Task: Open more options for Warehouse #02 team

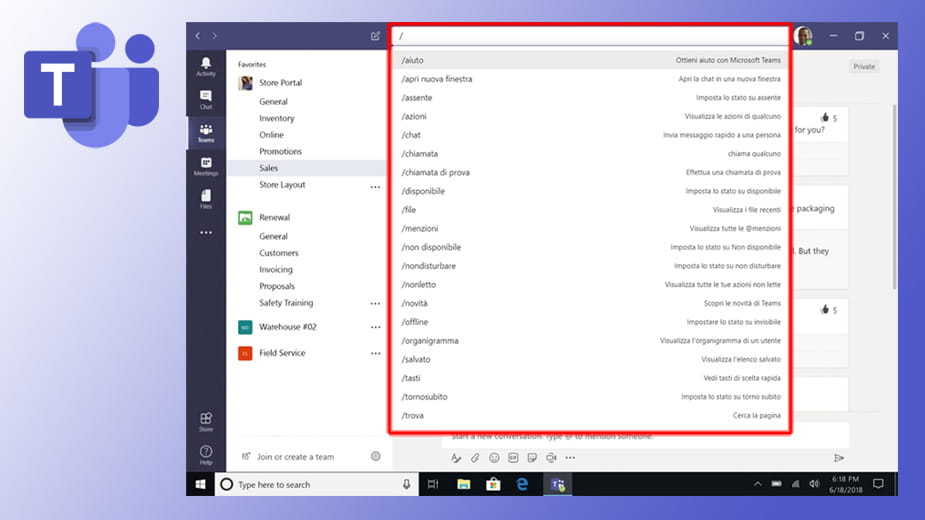Action: click(375, 327)
